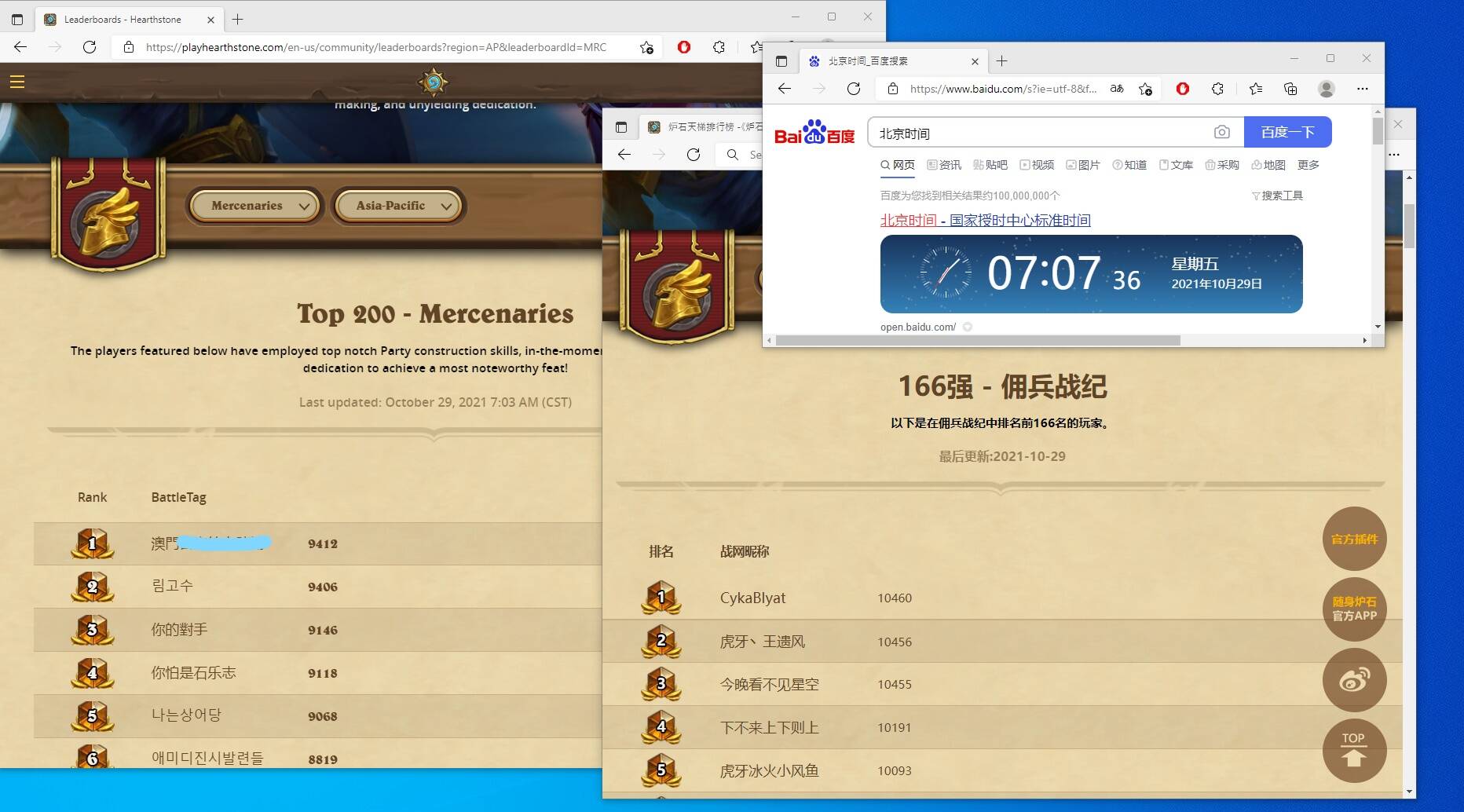Click the 百度一下 search button
Viewport: 1464px width, 812px height.
pyautogui.click(x=1287, y=132)
